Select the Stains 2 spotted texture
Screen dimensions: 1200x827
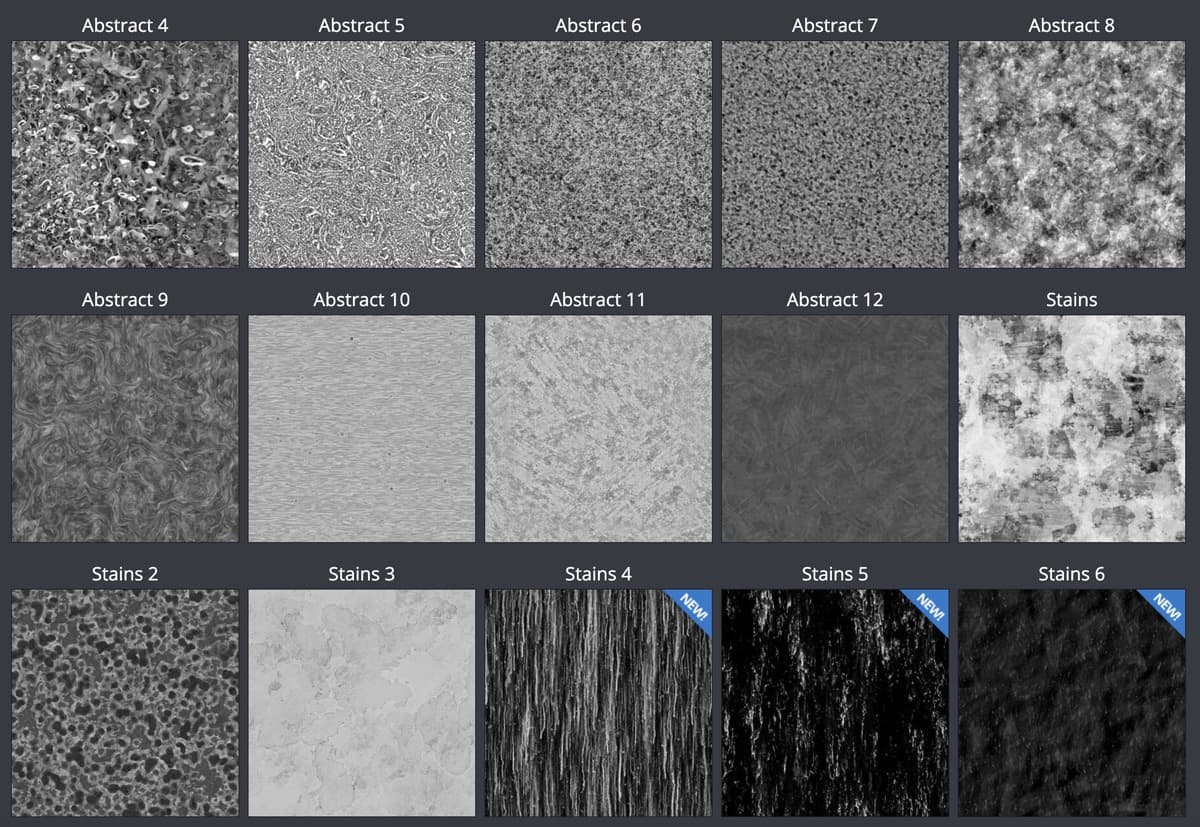point(125,703)
